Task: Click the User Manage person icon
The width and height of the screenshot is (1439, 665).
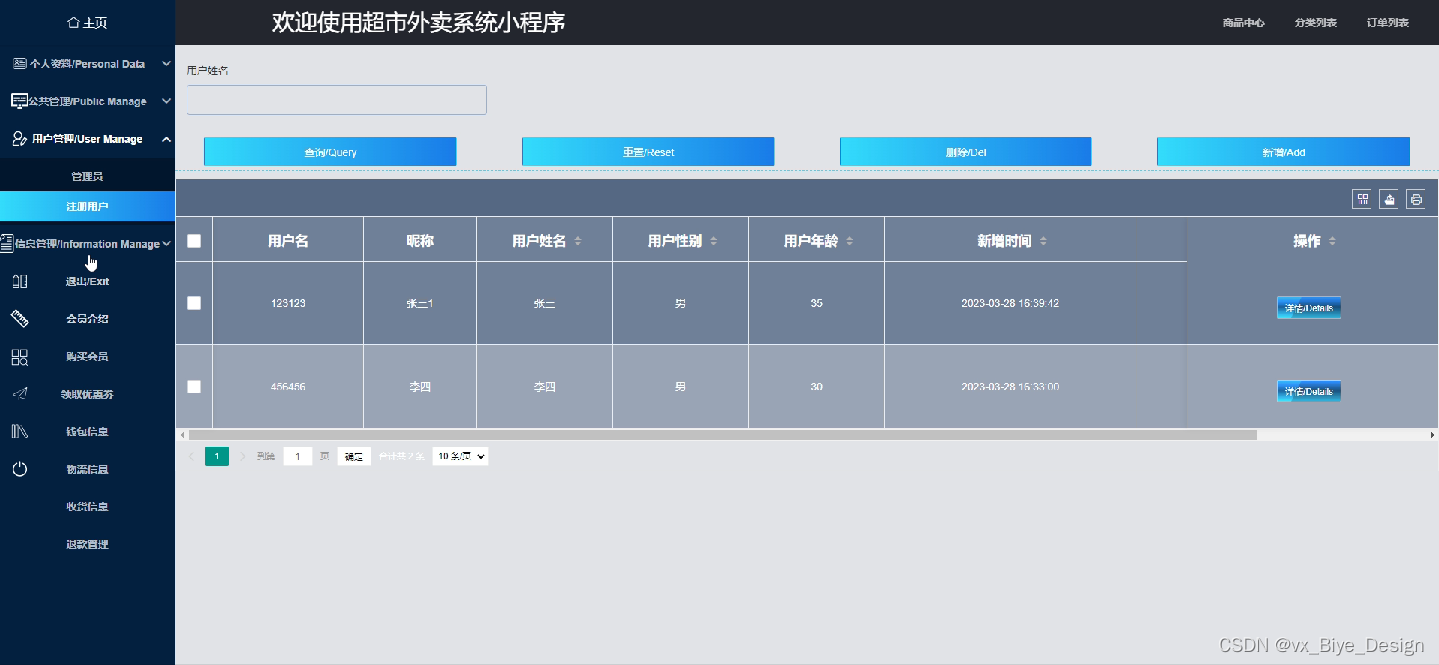Action: 19,139
